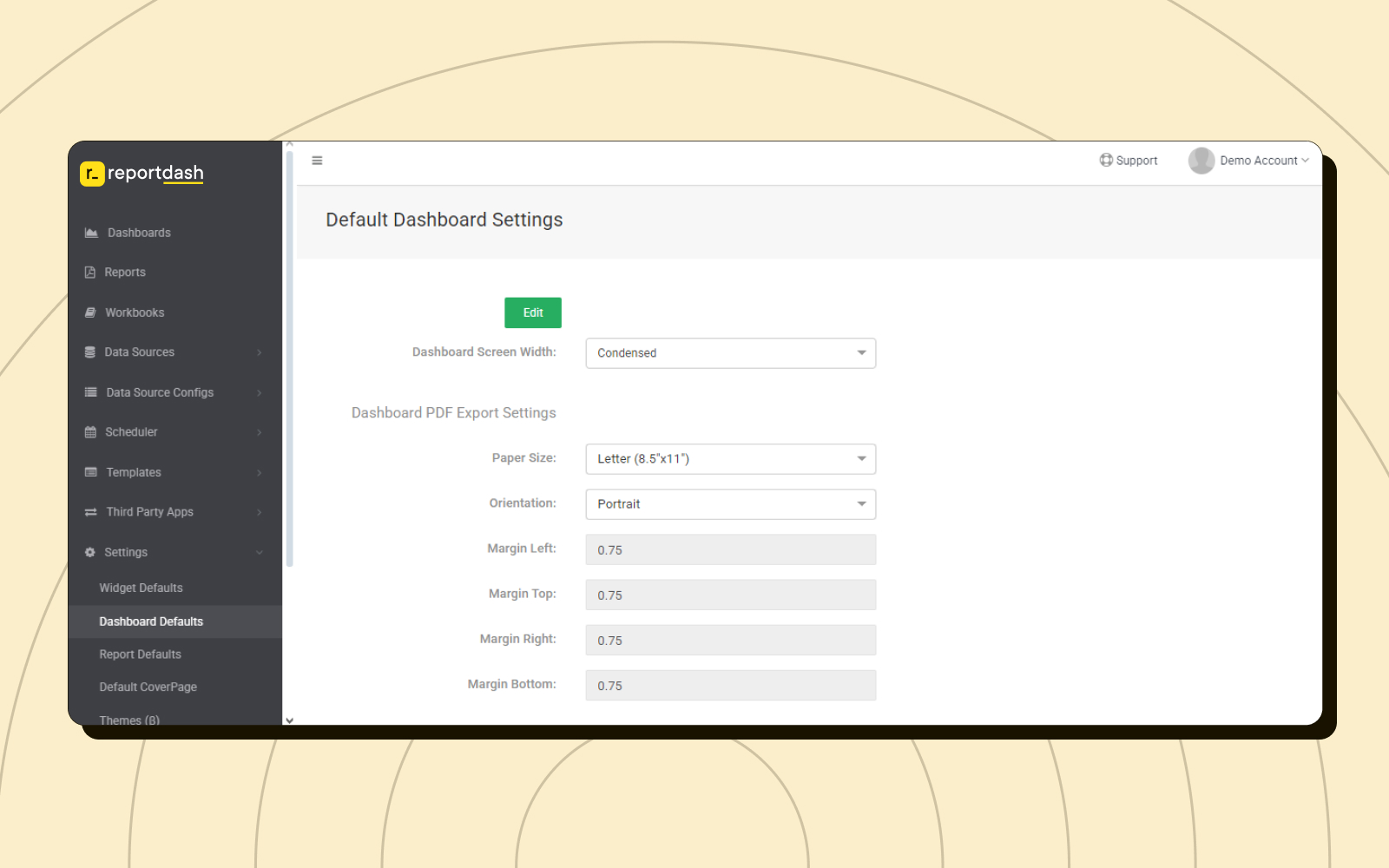Click the Scheduler menu label

pos(131,432)
